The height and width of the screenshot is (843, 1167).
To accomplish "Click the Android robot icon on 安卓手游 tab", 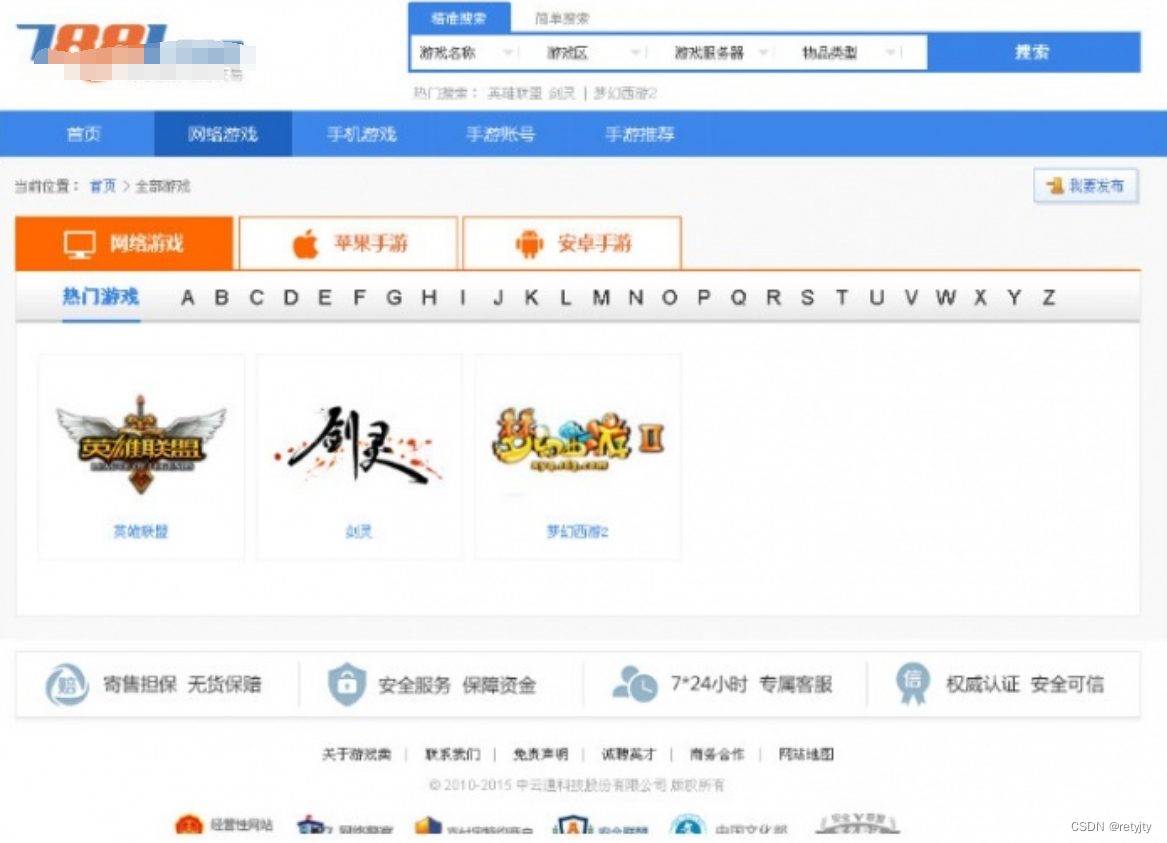I will 528,243.
